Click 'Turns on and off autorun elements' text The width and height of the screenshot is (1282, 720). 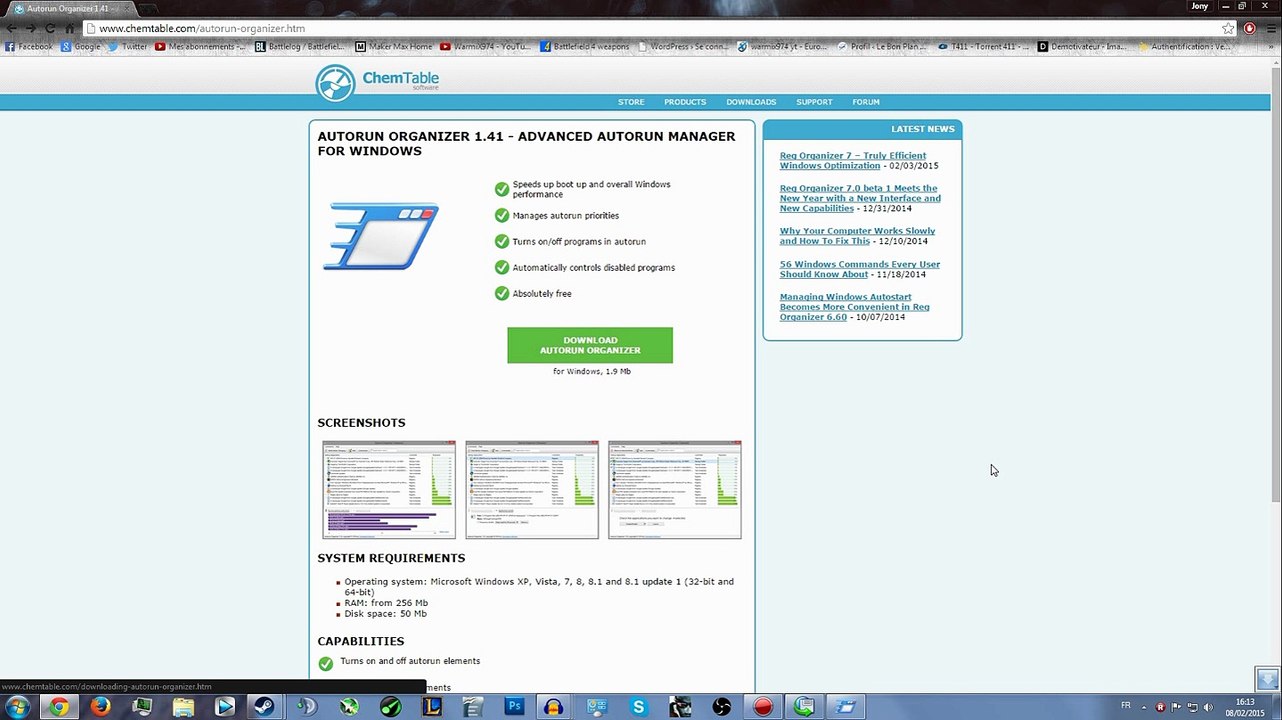click(410, 661)
